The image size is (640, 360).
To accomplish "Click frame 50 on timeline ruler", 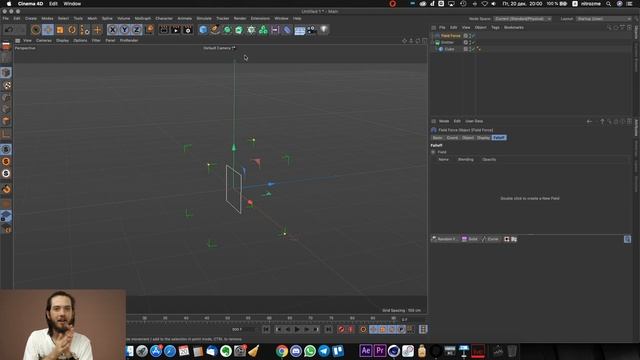I will click(x=227, y=318).
